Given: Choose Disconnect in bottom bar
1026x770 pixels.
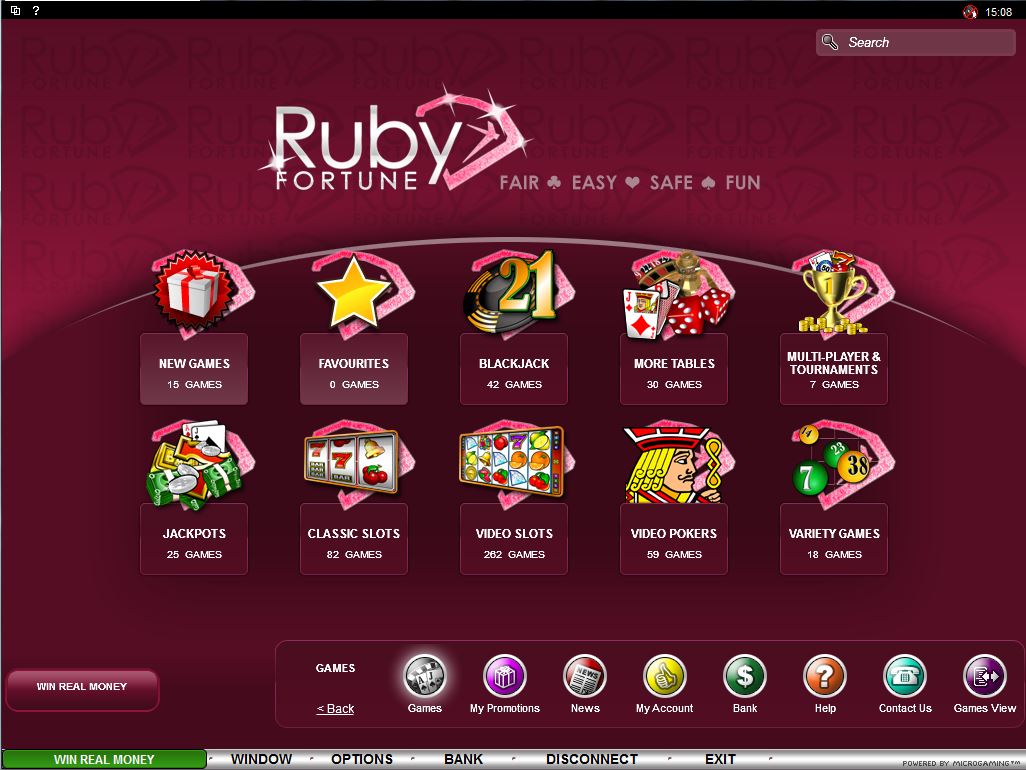Looking at the screenshot, I should coord(592,759).
